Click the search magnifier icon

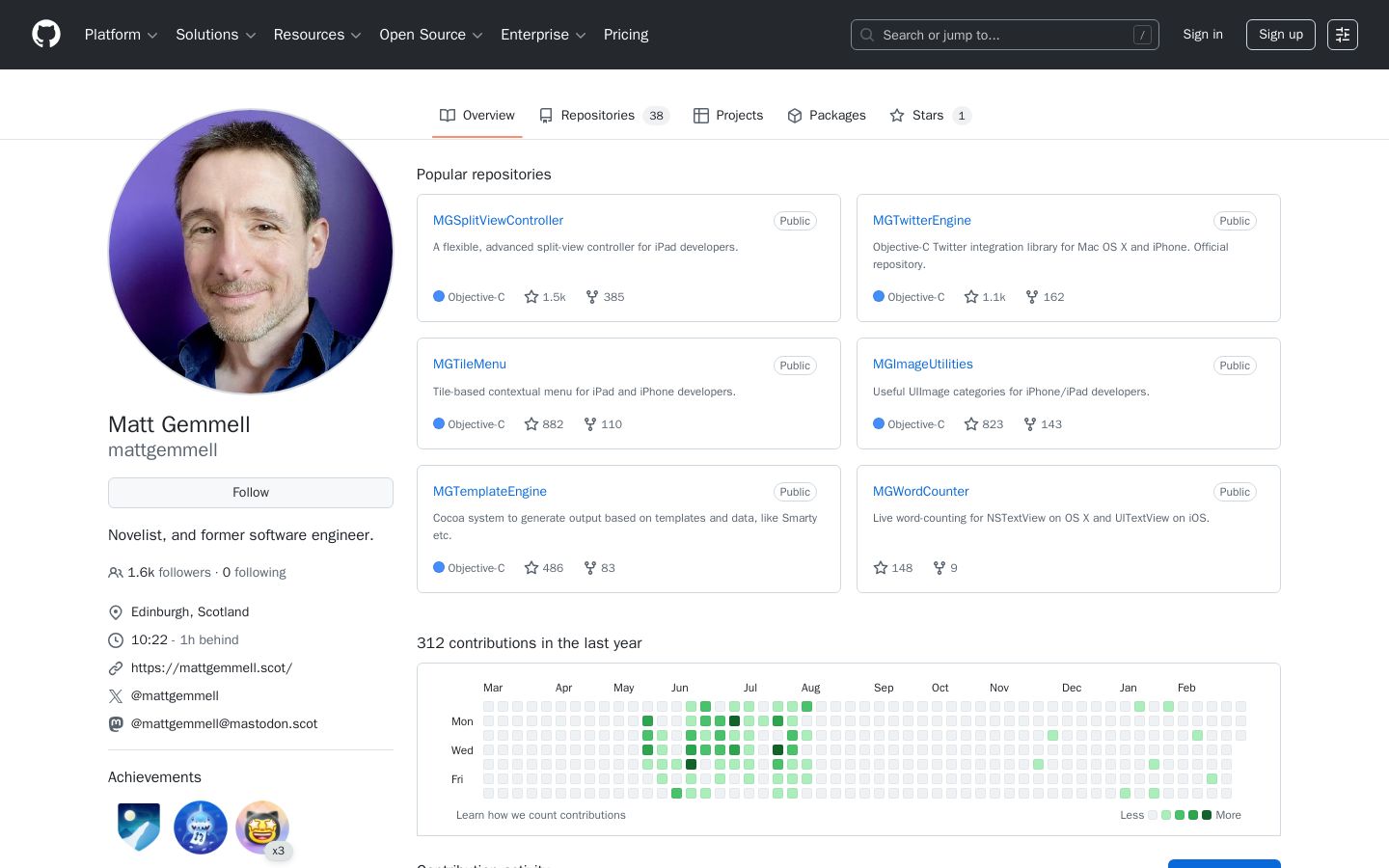click(x=867, y=35)
